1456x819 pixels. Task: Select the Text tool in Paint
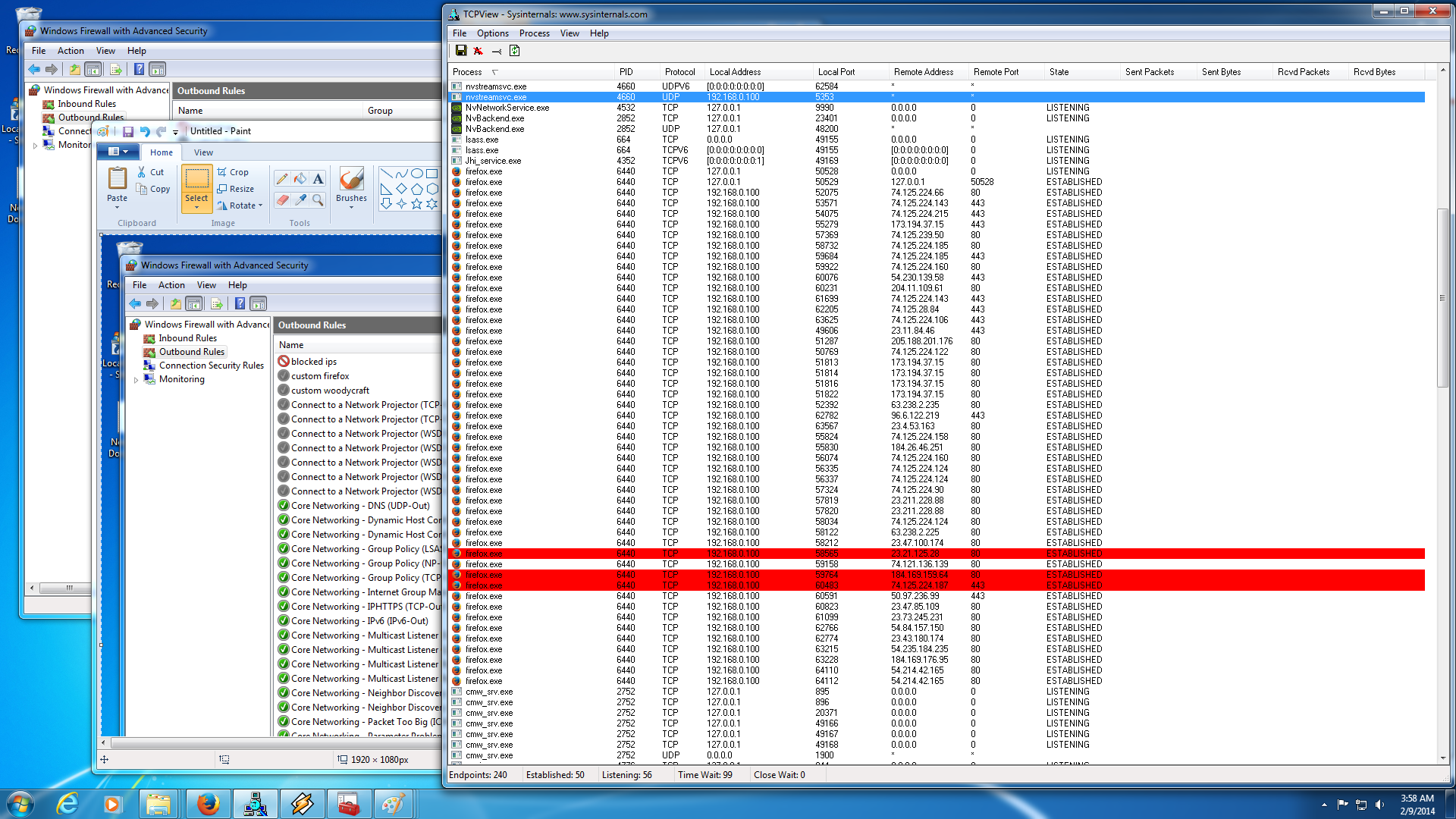318,178
